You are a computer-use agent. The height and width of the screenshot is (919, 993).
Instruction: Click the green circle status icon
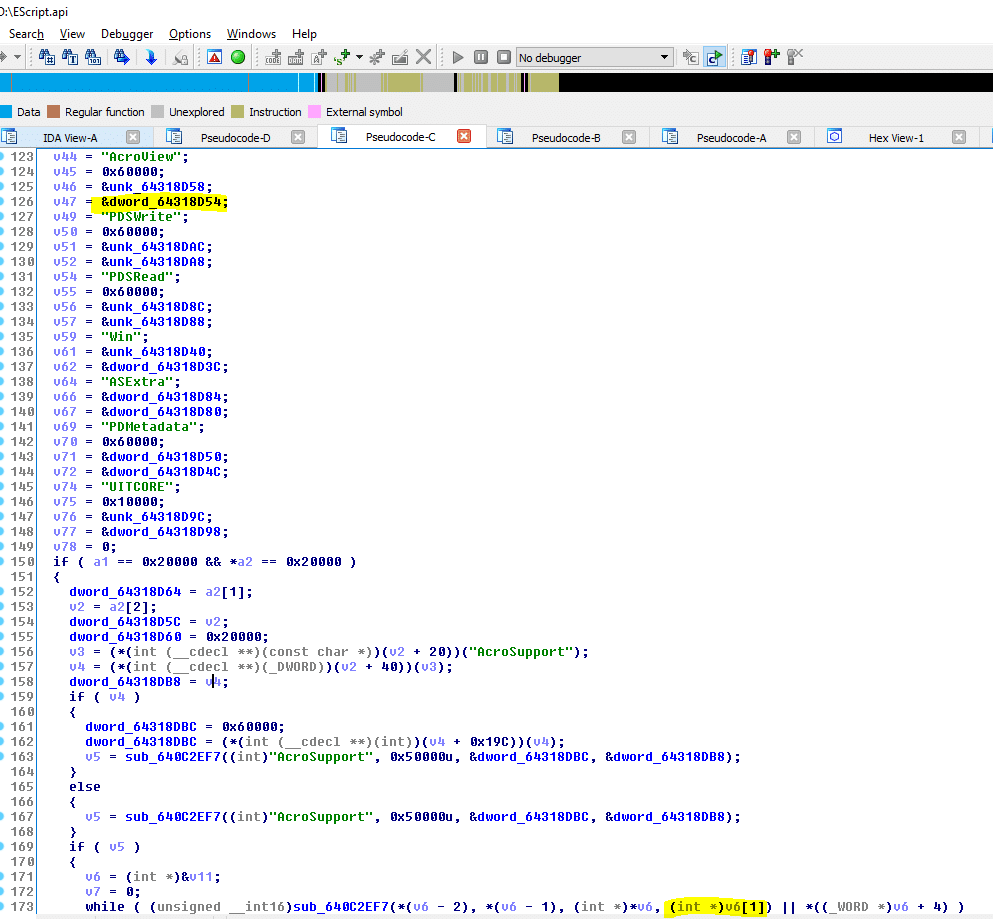pos(238,58)
